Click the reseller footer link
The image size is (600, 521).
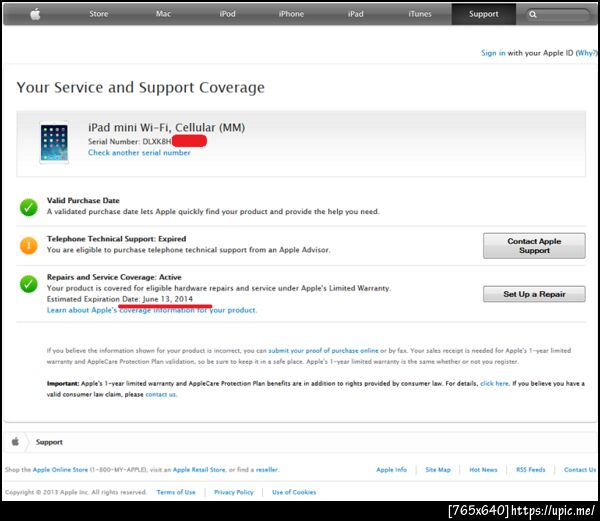[267, 470]
